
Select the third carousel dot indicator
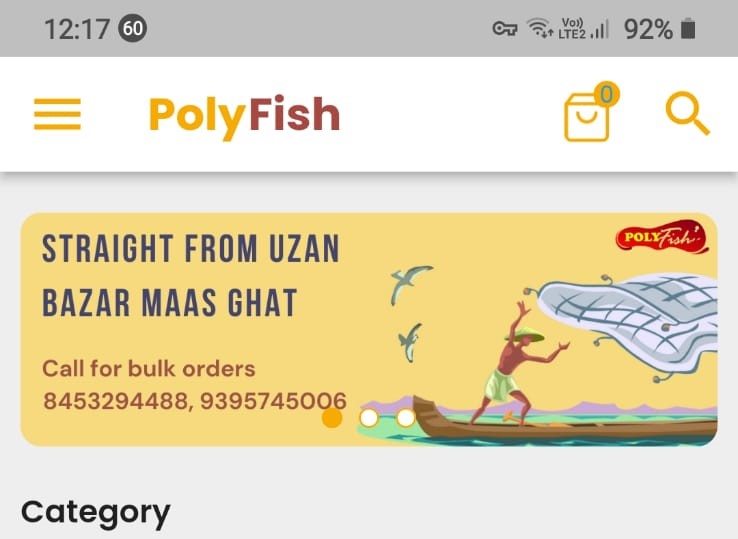tap(406, 418)
